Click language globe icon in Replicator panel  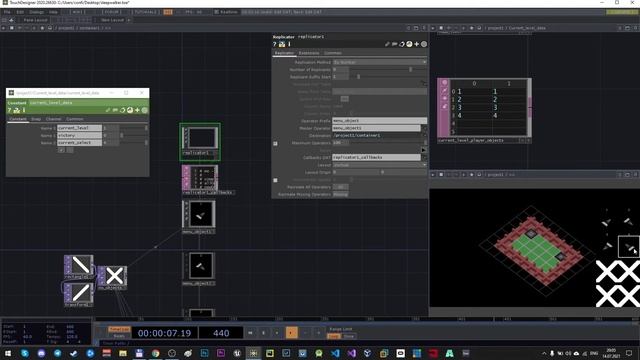pos(409,44)
